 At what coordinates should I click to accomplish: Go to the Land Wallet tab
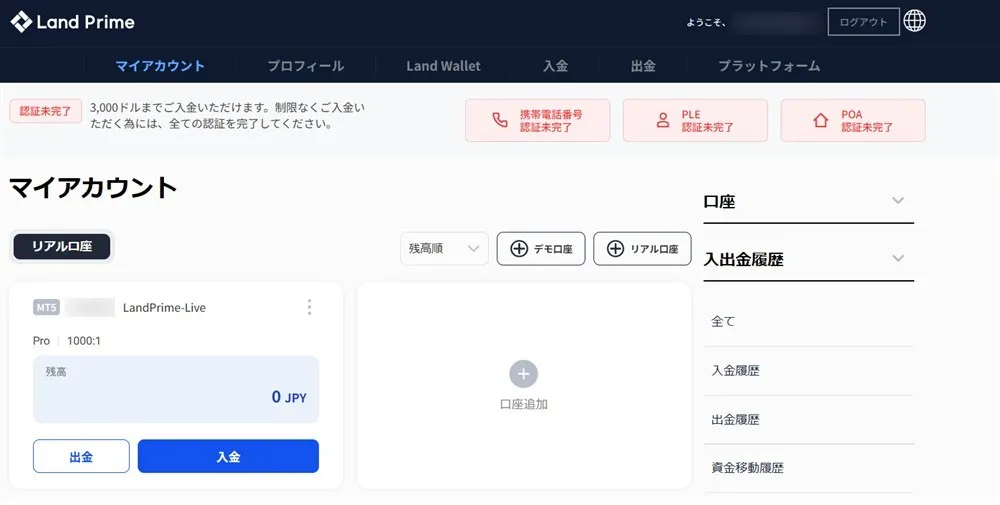click(443, 66)
